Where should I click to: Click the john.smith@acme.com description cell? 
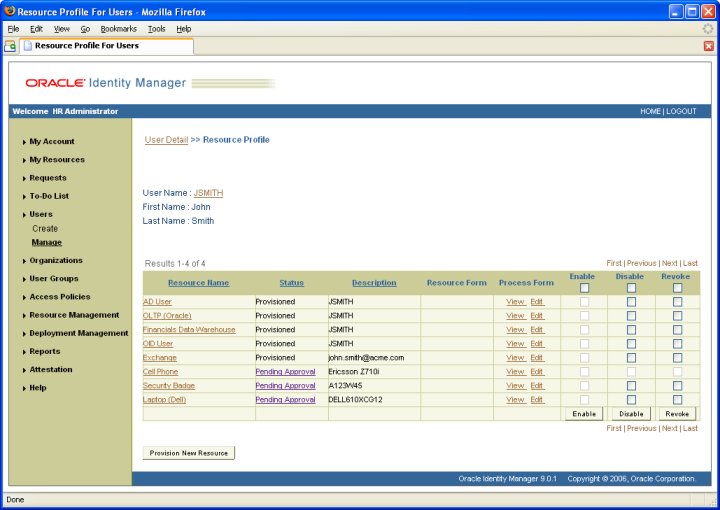coord(374,358)
